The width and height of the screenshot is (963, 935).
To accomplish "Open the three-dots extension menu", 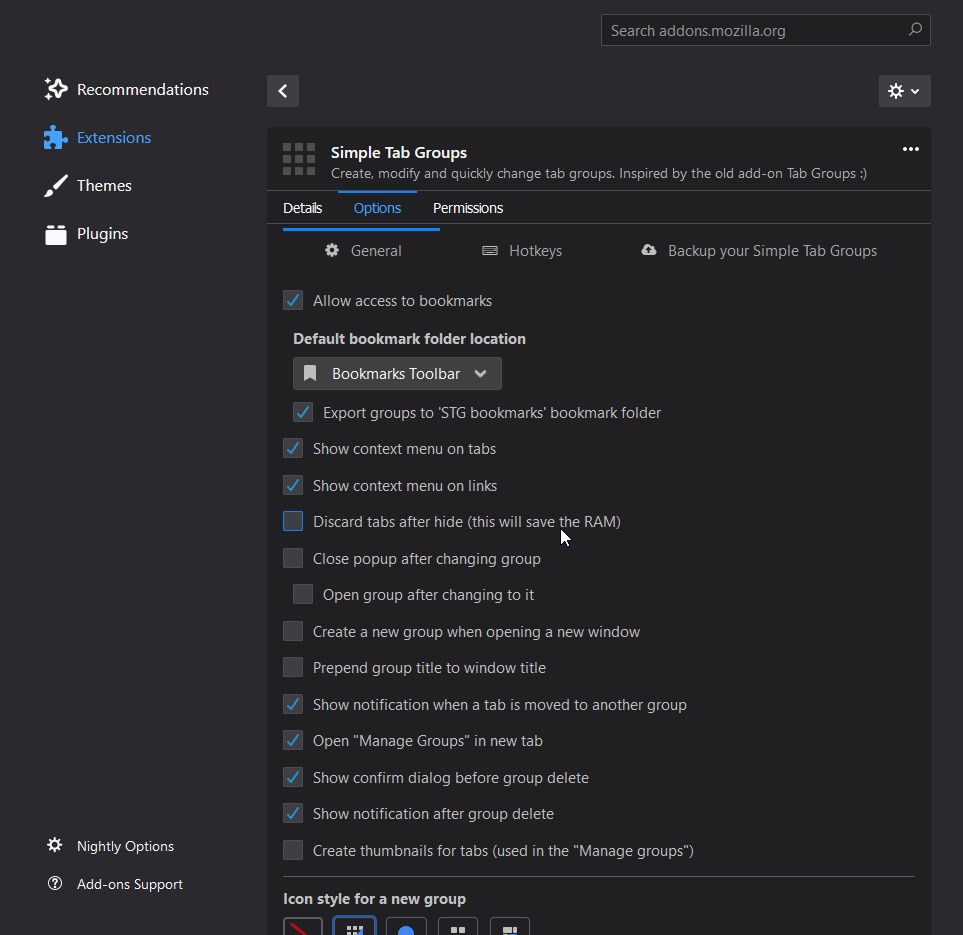I will (910, 149).
